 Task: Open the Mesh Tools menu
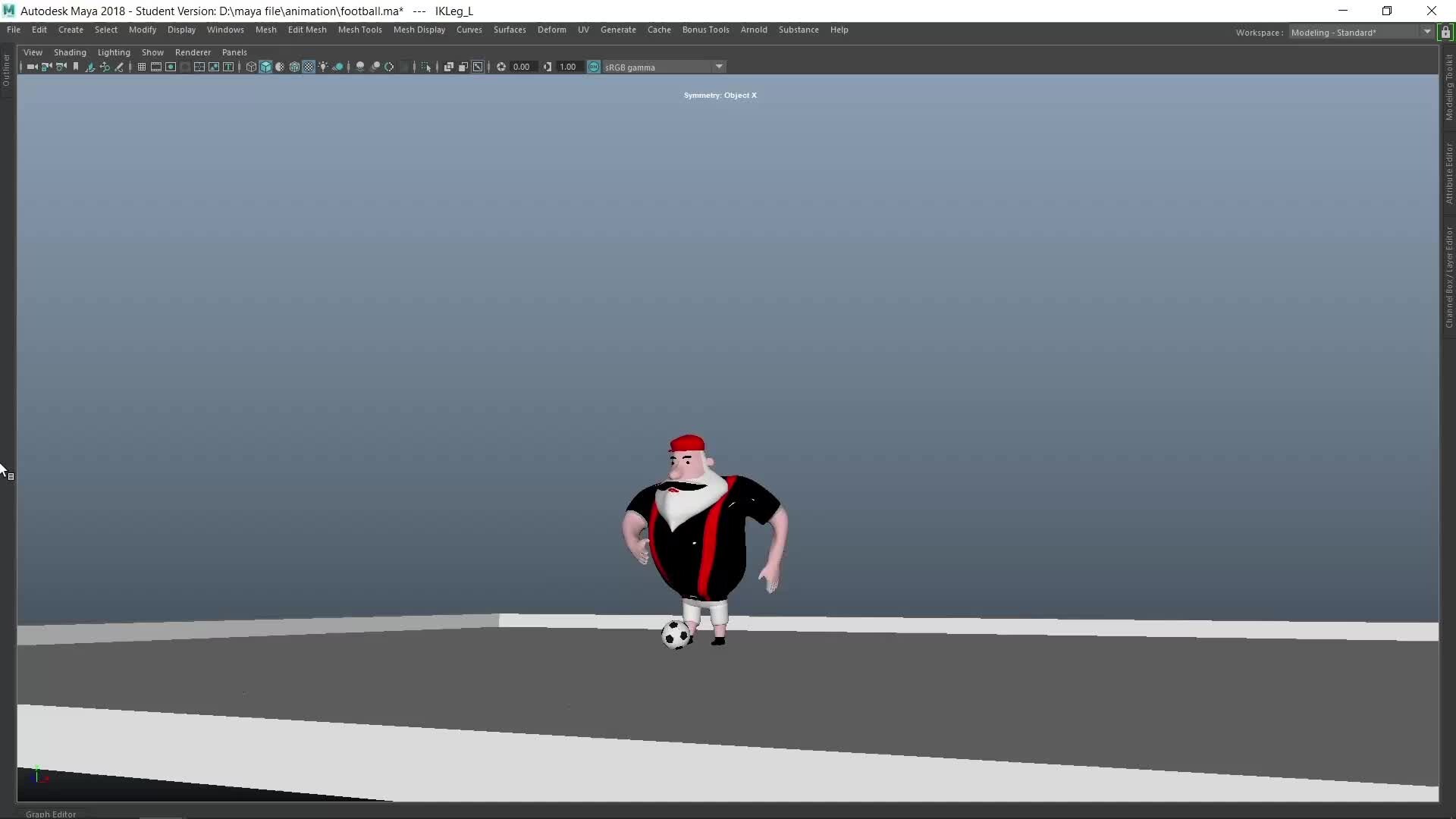360,30
